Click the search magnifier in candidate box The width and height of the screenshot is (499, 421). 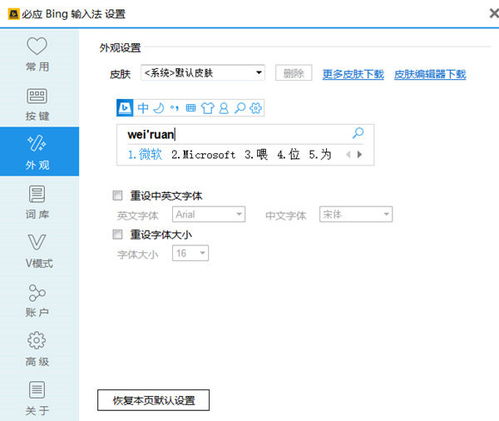click(358, 133)
